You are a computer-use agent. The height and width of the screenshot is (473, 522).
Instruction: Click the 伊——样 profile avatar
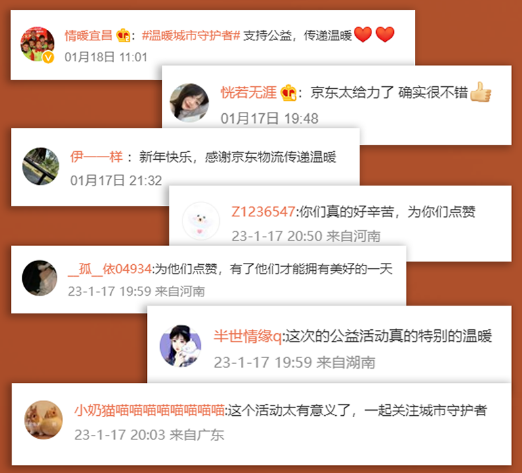tap(41, 166)
